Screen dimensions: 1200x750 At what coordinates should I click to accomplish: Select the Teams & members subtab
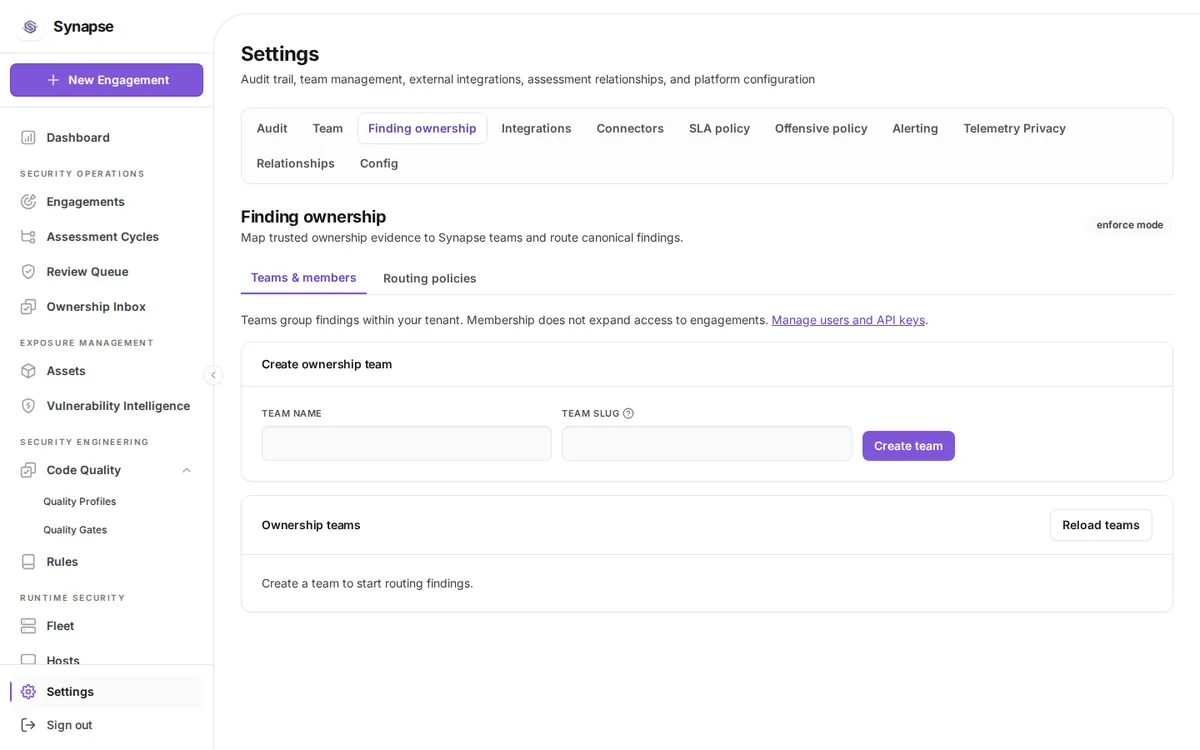click(303, 277)
